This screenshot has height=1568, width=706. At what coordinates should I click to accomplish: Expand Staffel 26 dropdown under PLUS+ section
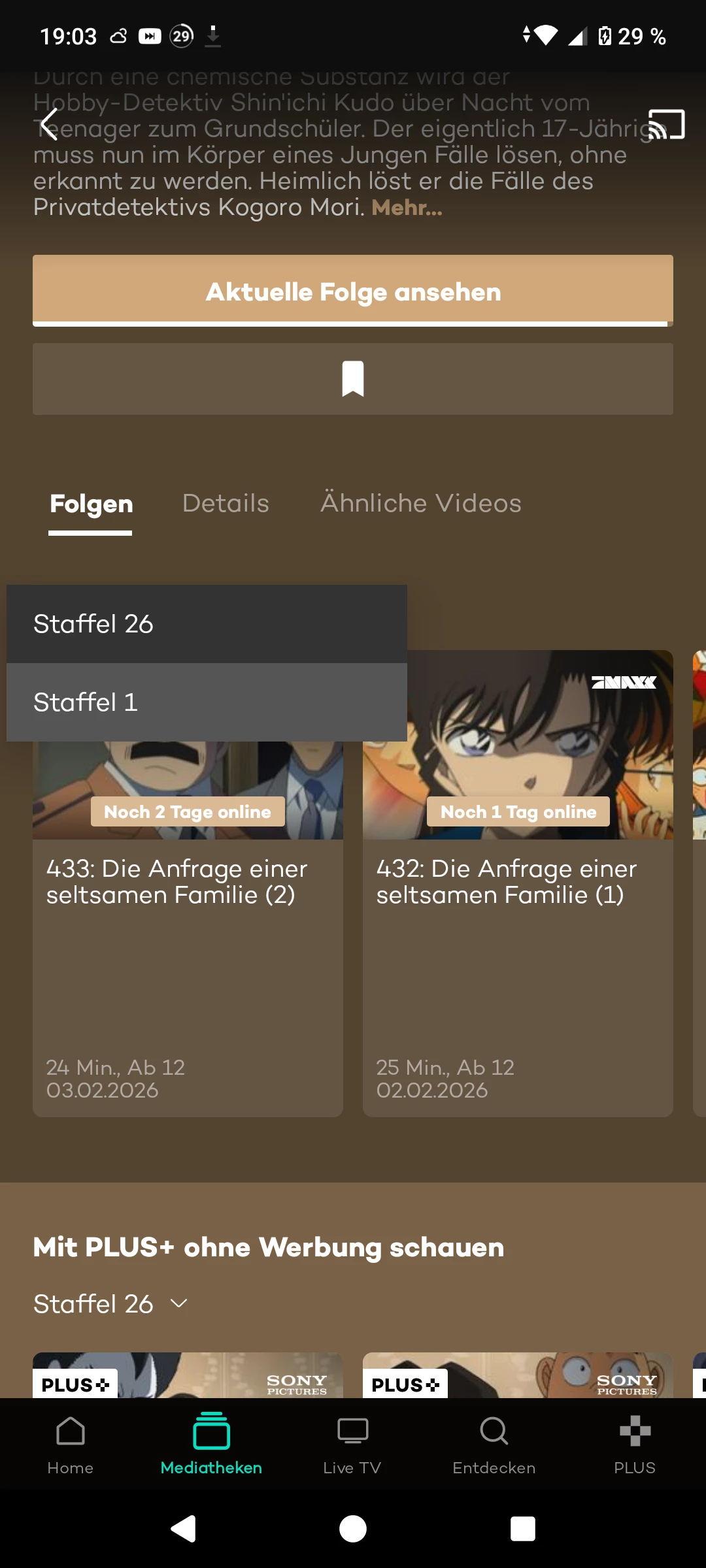(x=111, y=1304)
